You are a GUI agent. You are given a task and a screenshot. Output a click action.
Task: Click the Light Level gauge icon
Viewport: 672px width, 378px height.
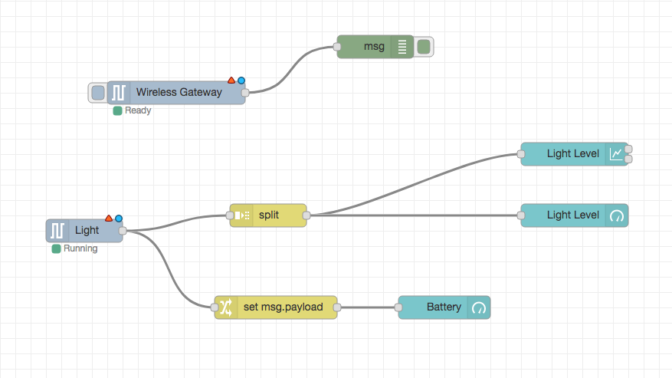617,216
